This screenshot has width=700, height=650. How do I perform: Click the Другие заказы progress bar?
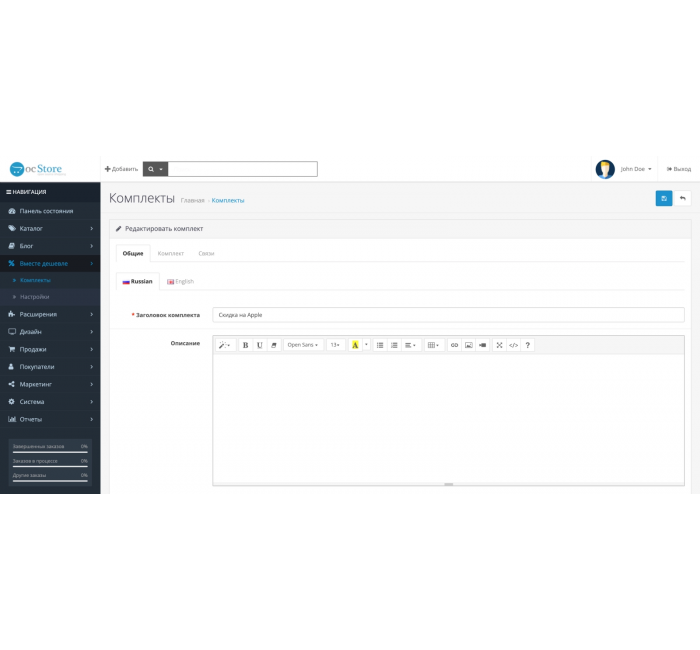pyautogui.click(x=50, y=481)
